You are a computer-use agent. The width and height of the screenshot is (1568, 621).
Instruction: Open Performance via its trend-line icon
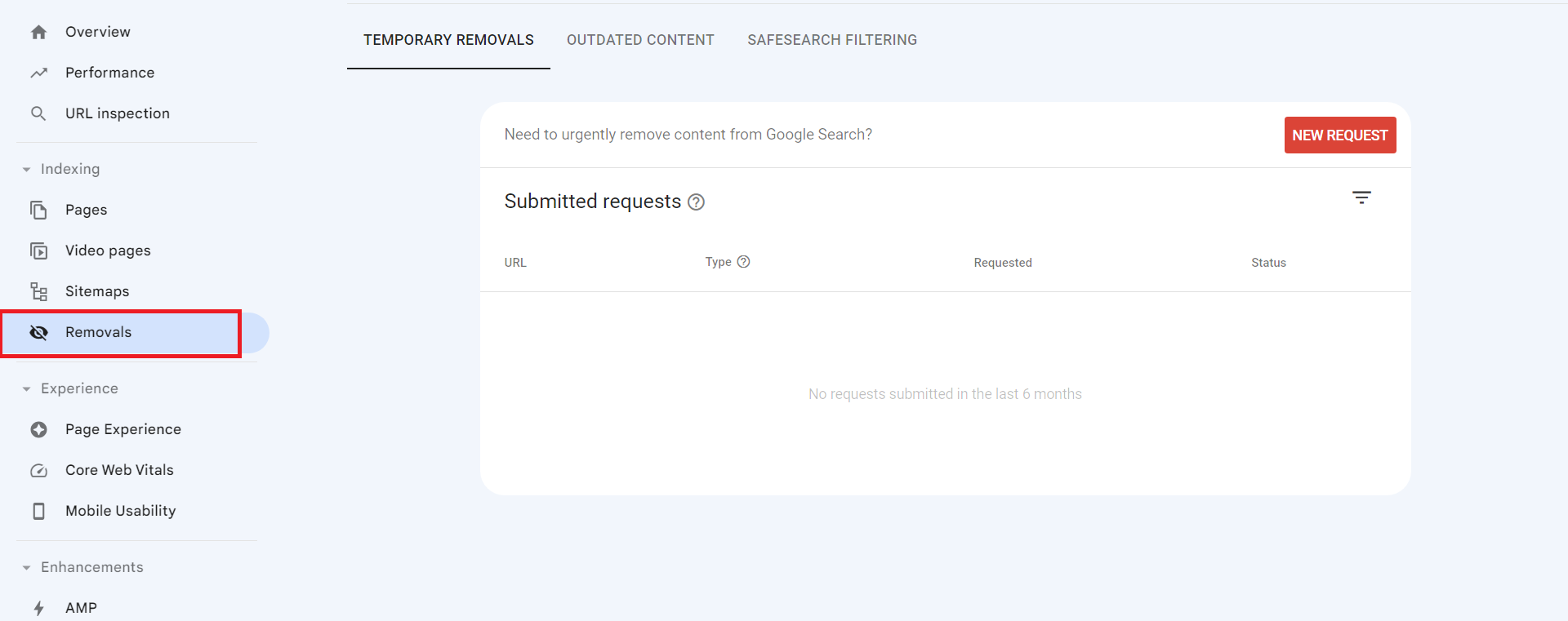coord(38,73)
